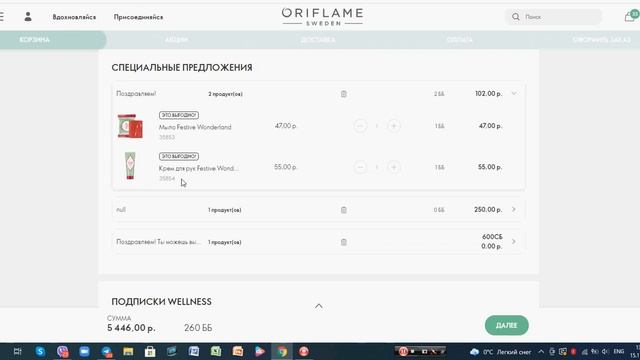This screenshot has width=640, height=360.
Task: Decrease quantity of Мыло Festive Wonderland
Action: pos(360,126)
